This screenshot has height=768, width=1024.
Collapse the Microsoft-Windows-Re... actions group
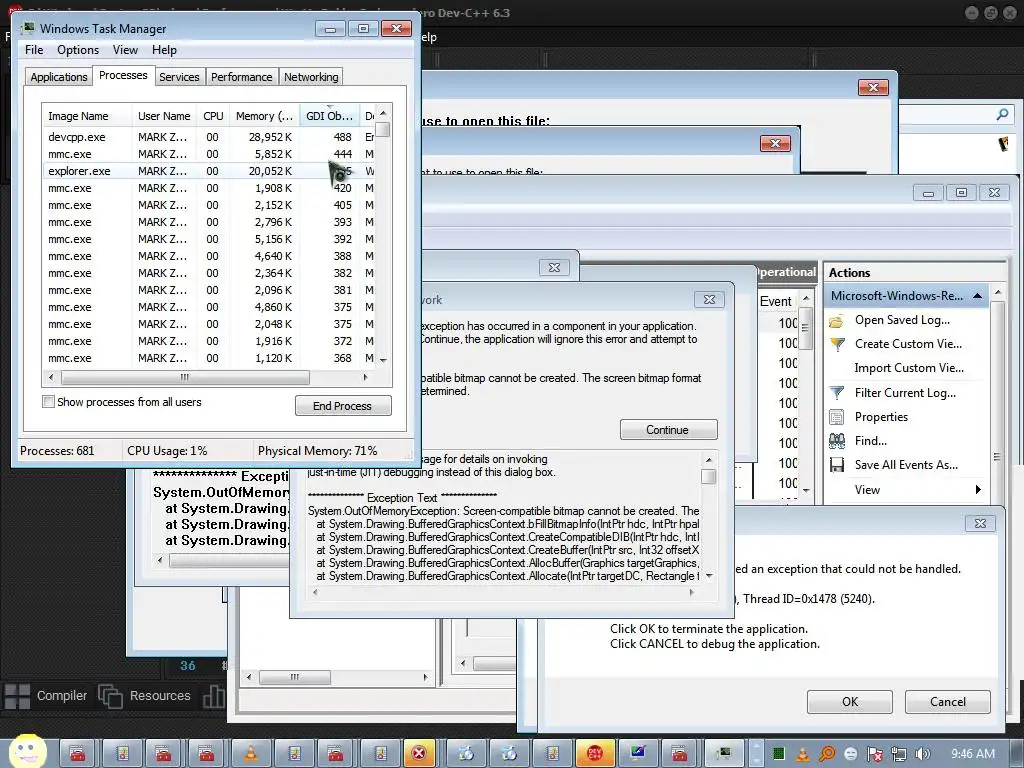pos(977,296)
